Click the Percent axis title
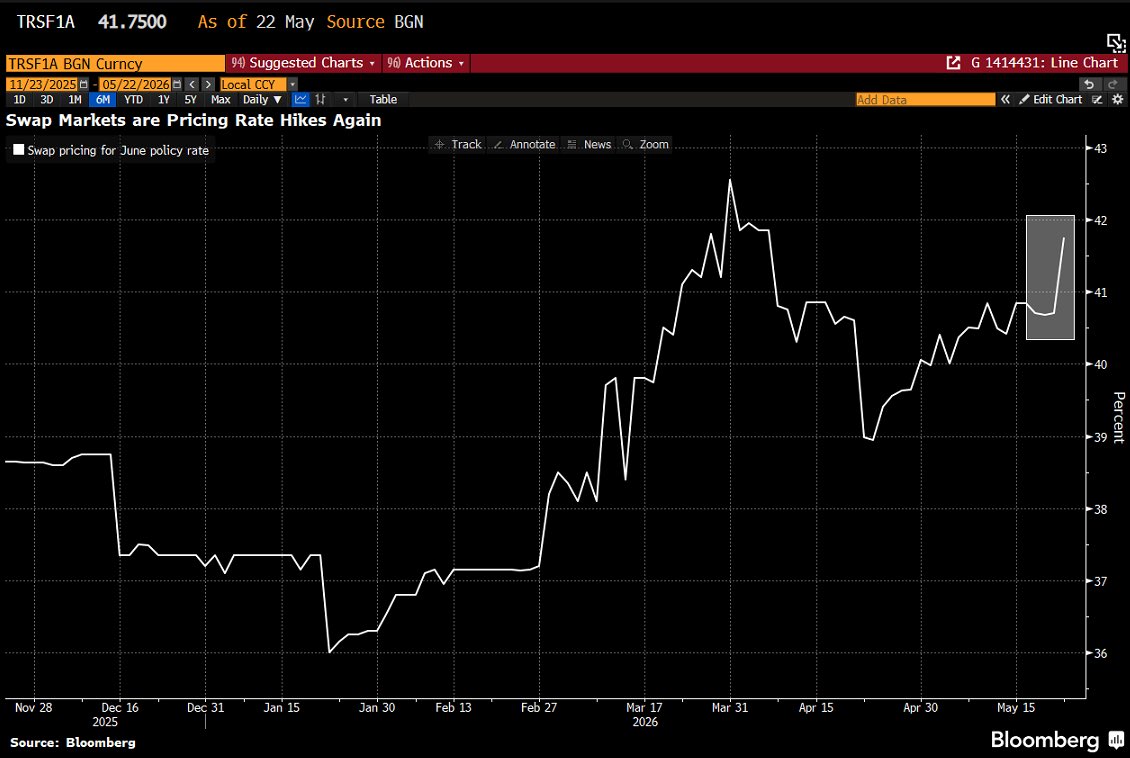1130x758 pixels. click(x=1118, y=417)
